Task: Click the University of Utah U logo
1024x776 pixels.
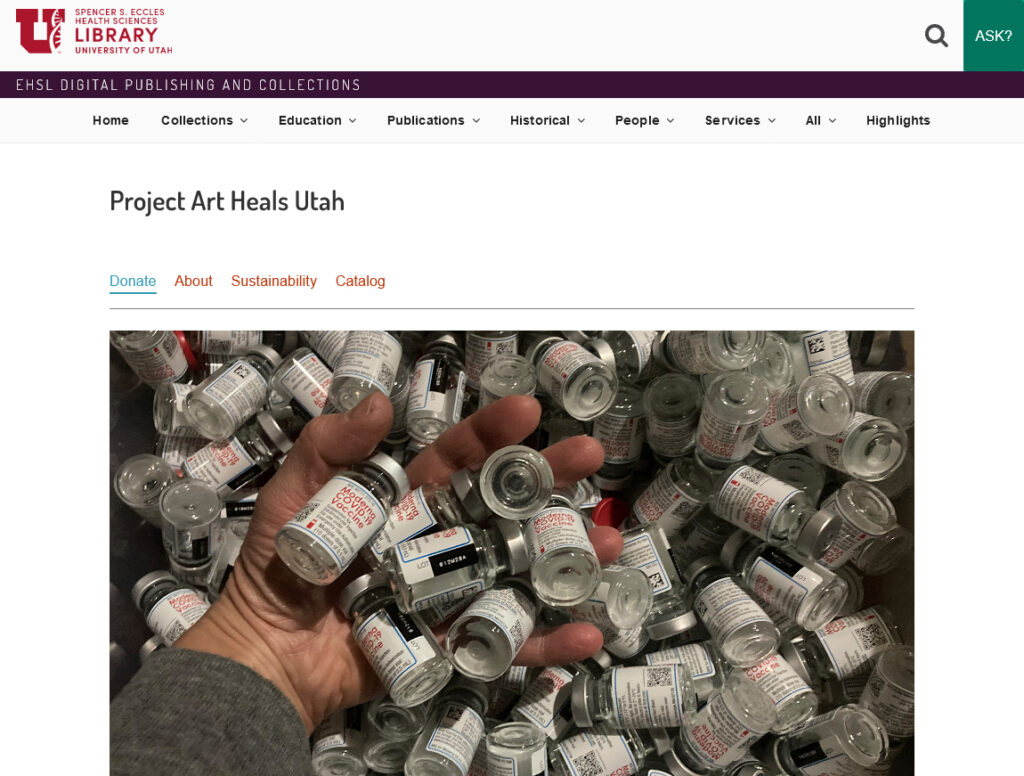Action: pyautogui.click(x=40, y=31)
